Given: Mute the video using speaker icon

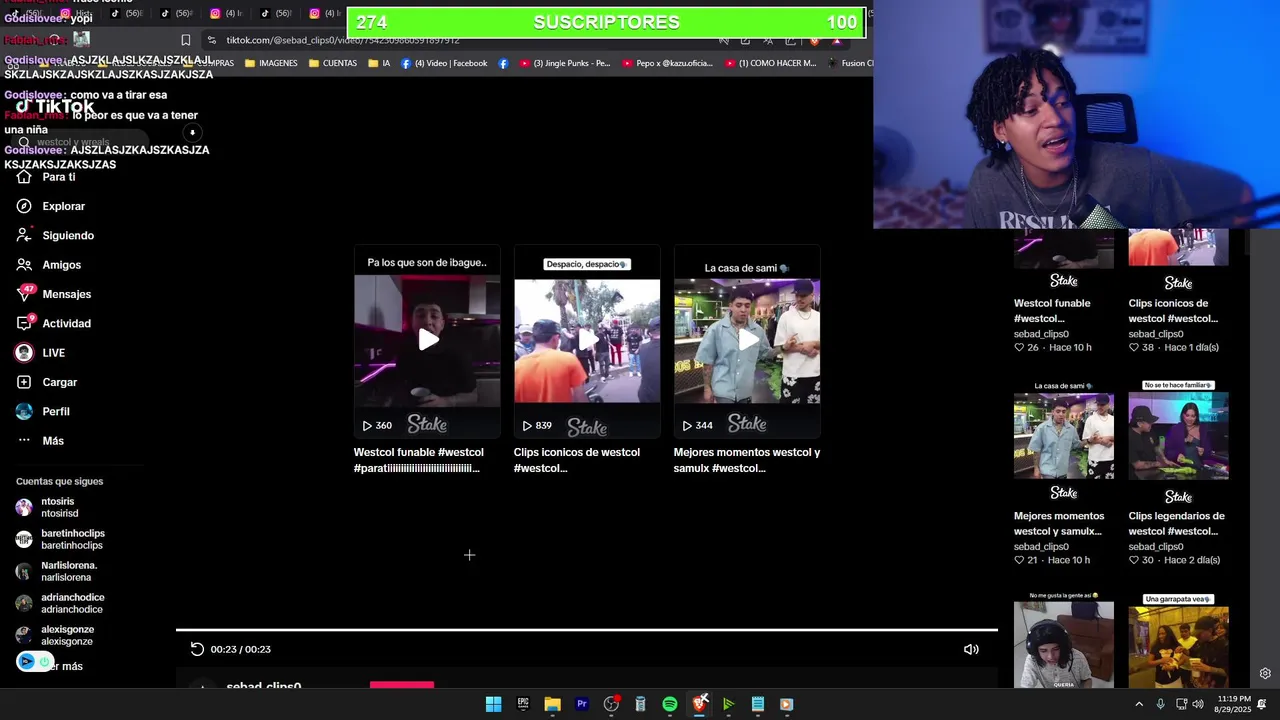Looking at the screenshot, I should (x=971, y=649).
